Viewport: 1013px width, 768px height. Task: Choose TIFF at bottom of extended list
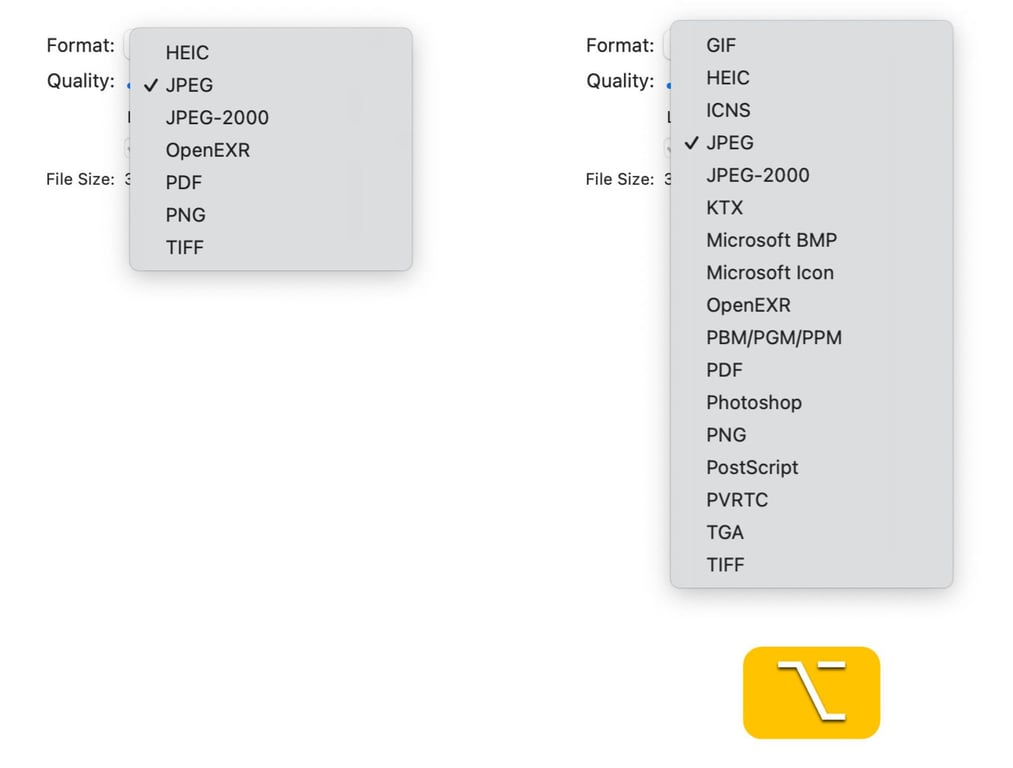click(x=811, y=565)
